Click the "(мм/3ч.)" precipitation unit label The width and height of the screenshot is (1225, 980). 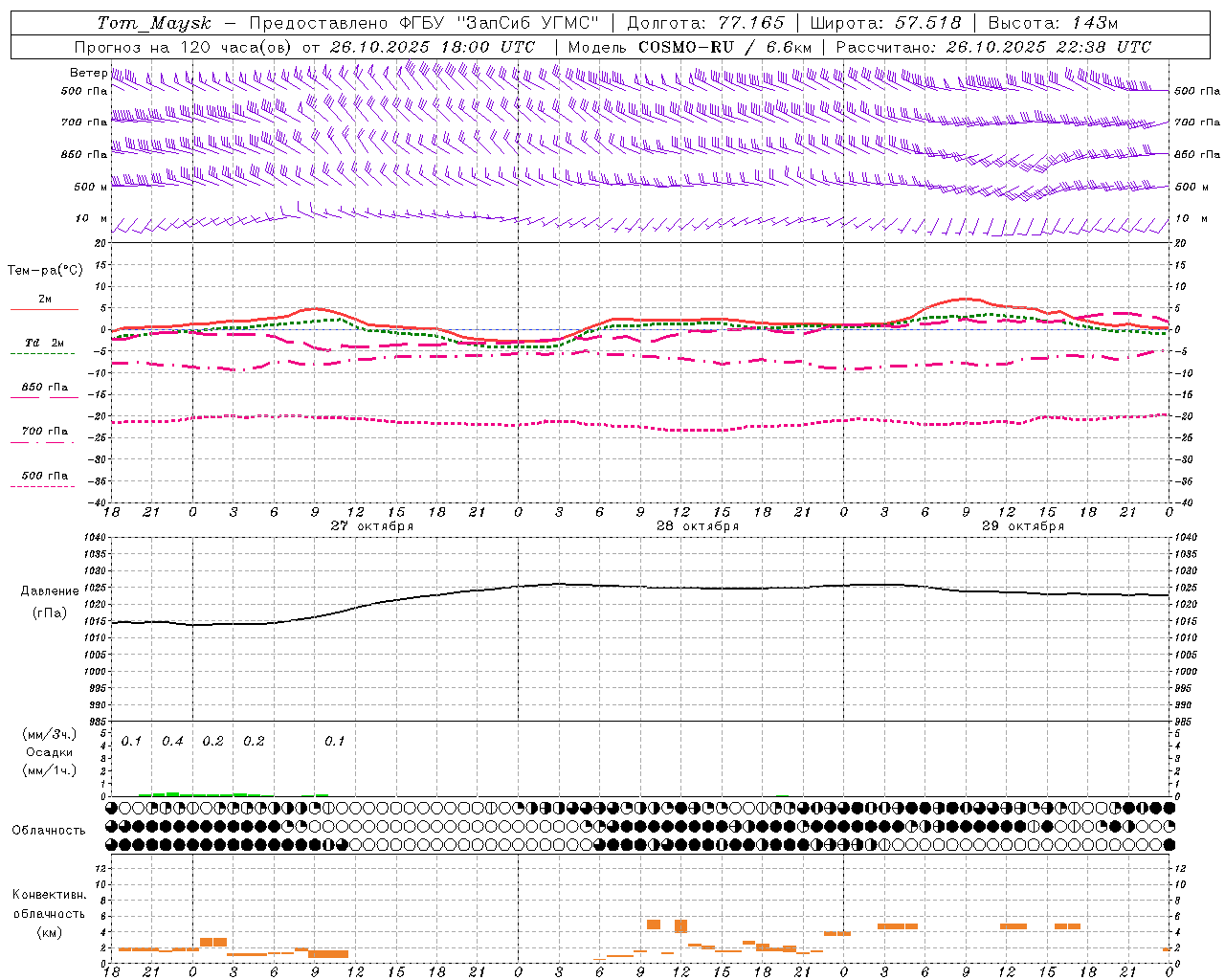(x=50, y=735)
